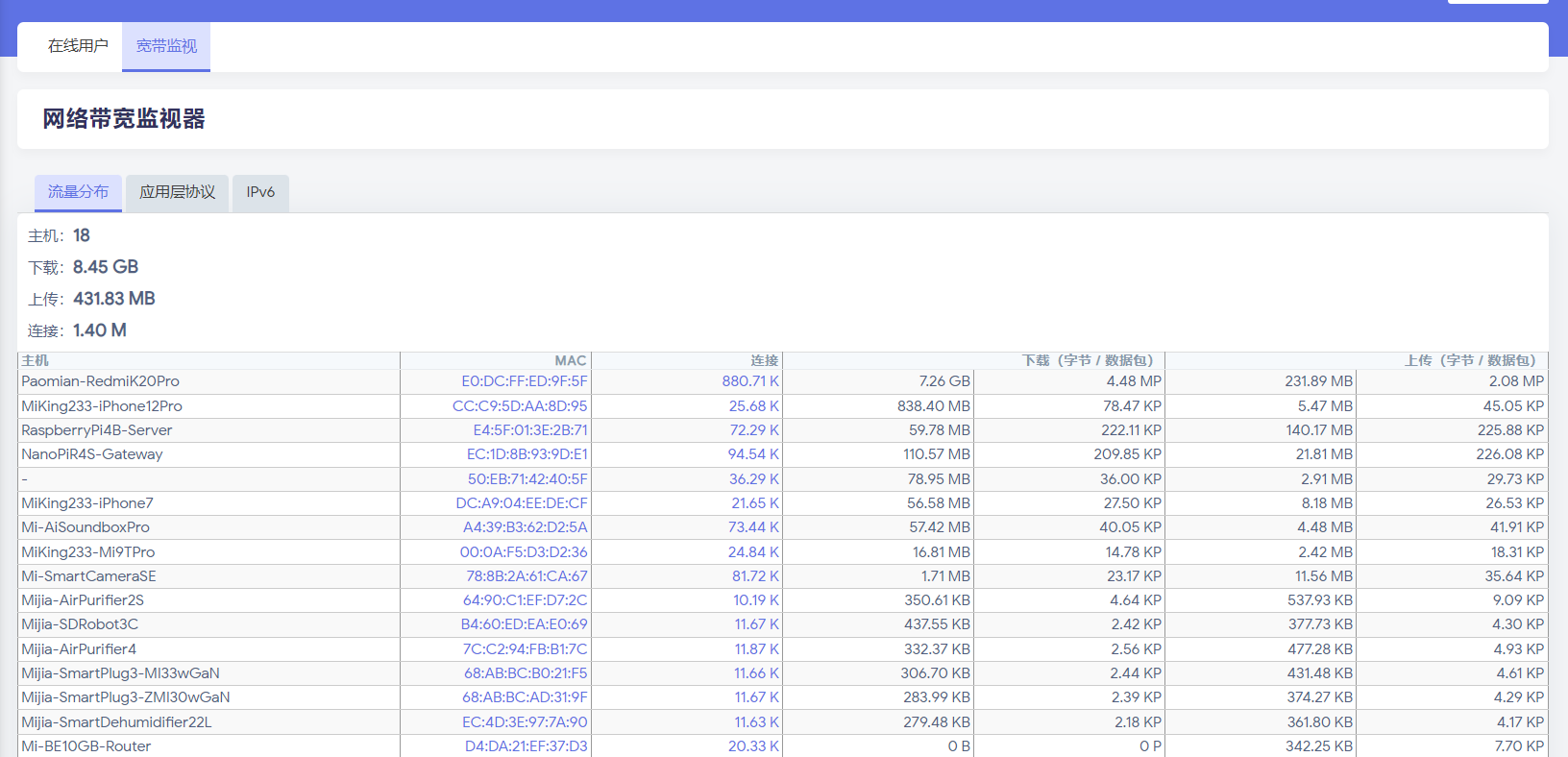
Task: Open MAC link A4:39:B3:62:D2:5A
Action: 526,527
